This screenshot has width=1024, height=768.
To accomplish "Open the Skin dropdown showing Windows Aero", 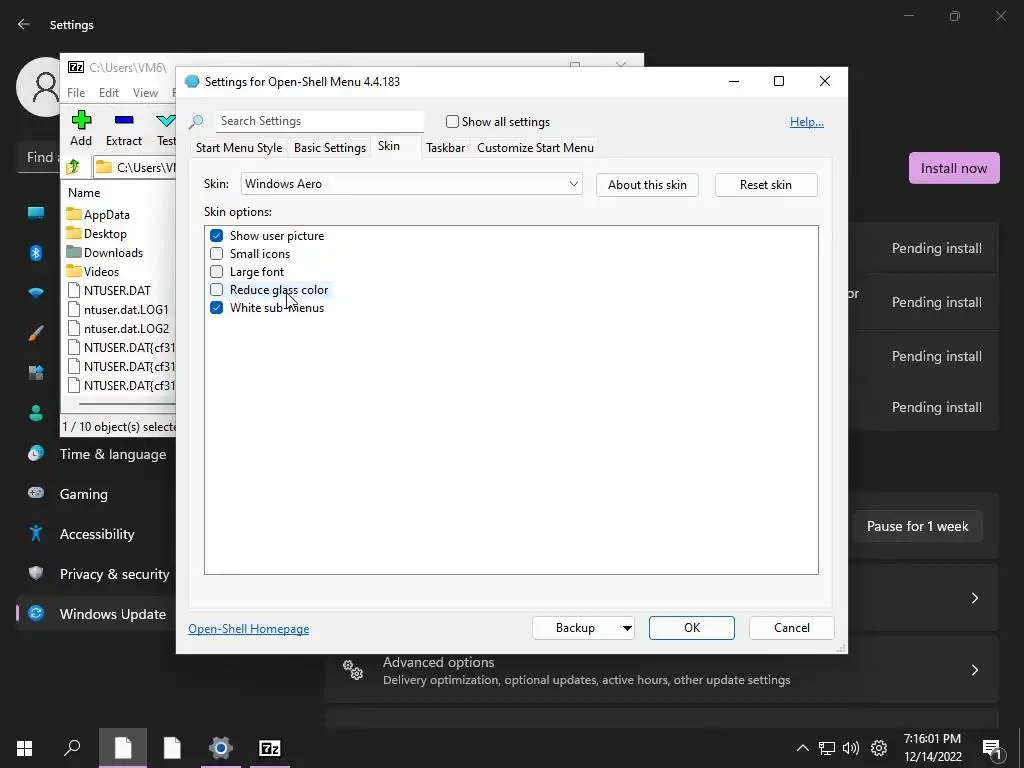I will pos(411,184).
